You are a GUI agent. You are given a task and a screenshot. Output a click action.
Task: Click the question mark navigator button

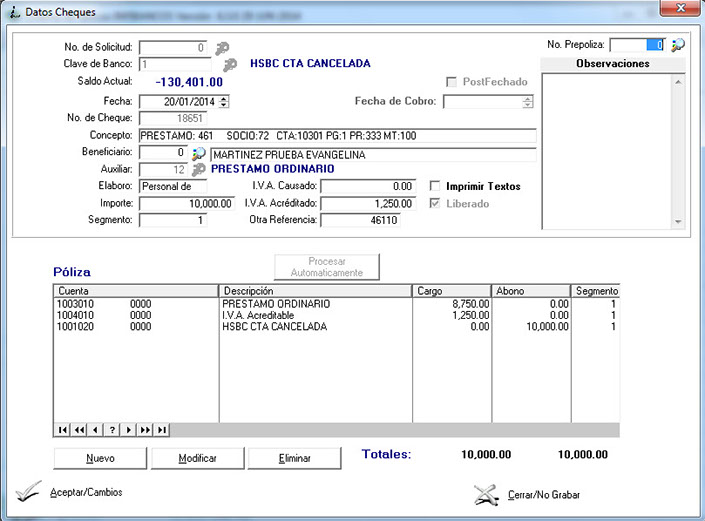[112, 430]
